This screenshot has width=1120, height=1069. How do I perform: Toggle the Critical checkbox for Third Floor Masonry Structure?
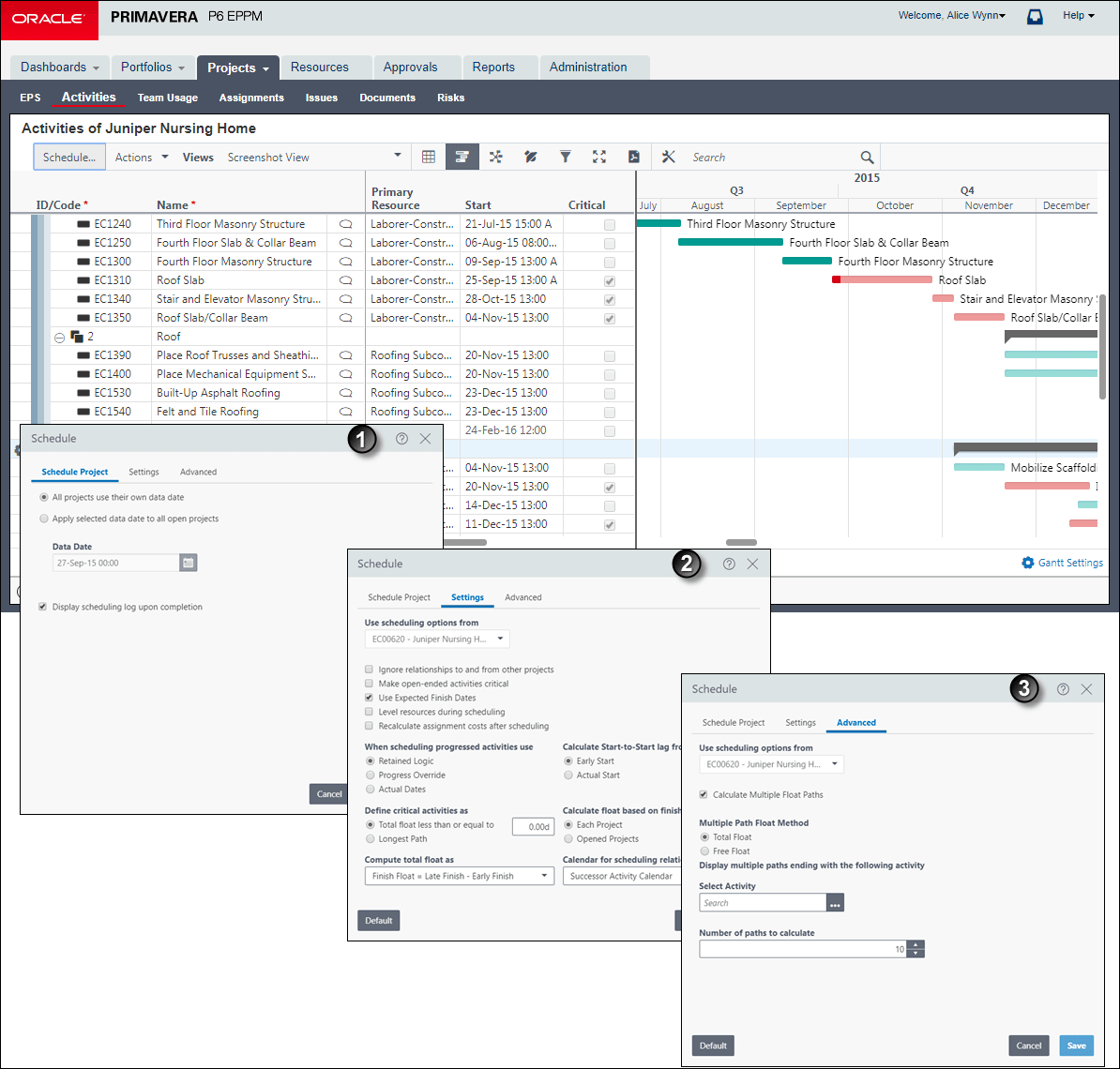click(x=610, y=225)
